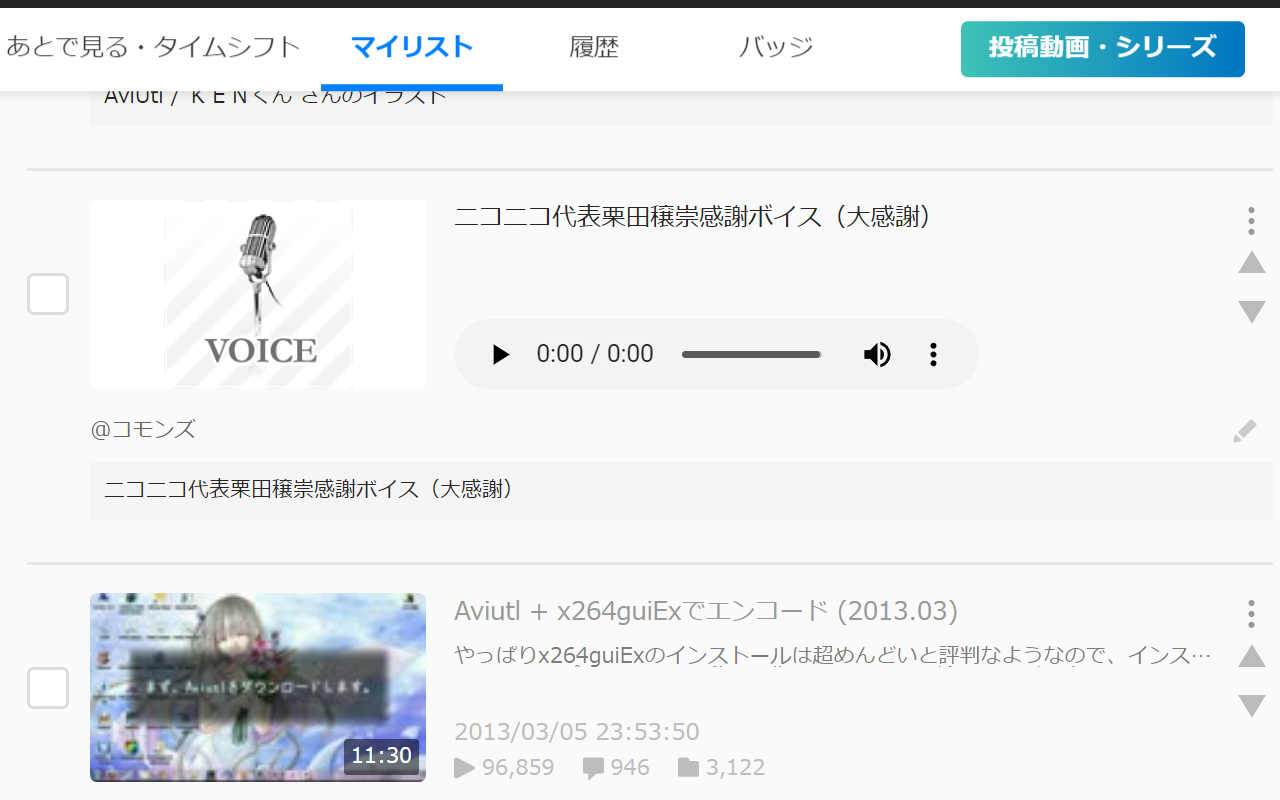Switch to the 履歴 tab
The image size is (1280, 800).
tap(594, 47)
